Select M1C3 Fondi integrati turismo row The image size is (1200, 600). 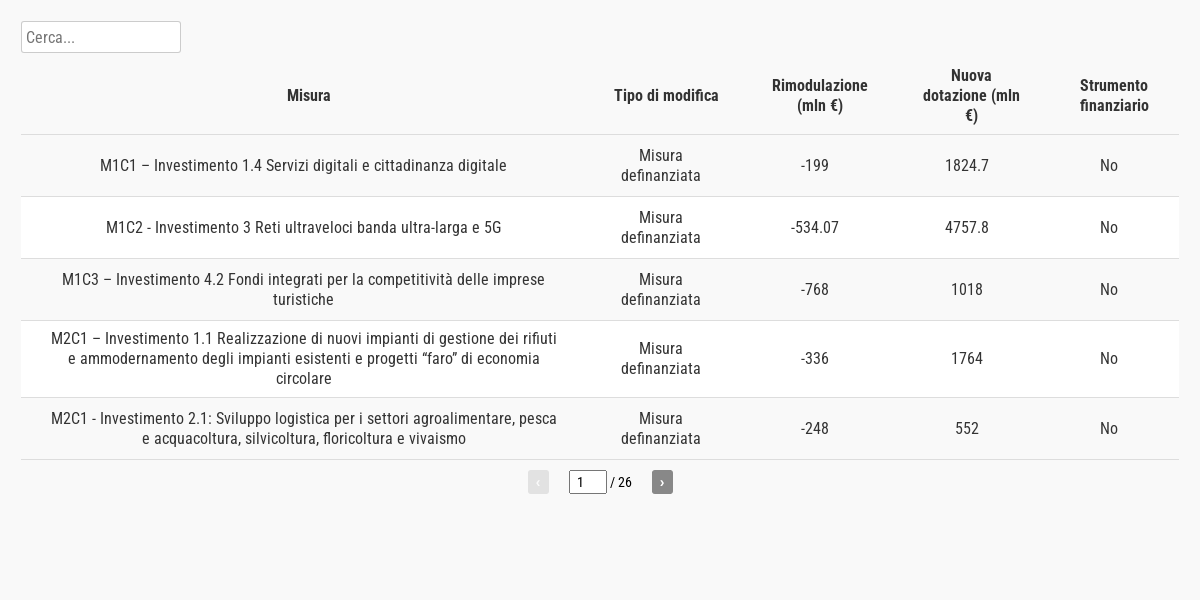pyautogui.click(x=303, y=290)
